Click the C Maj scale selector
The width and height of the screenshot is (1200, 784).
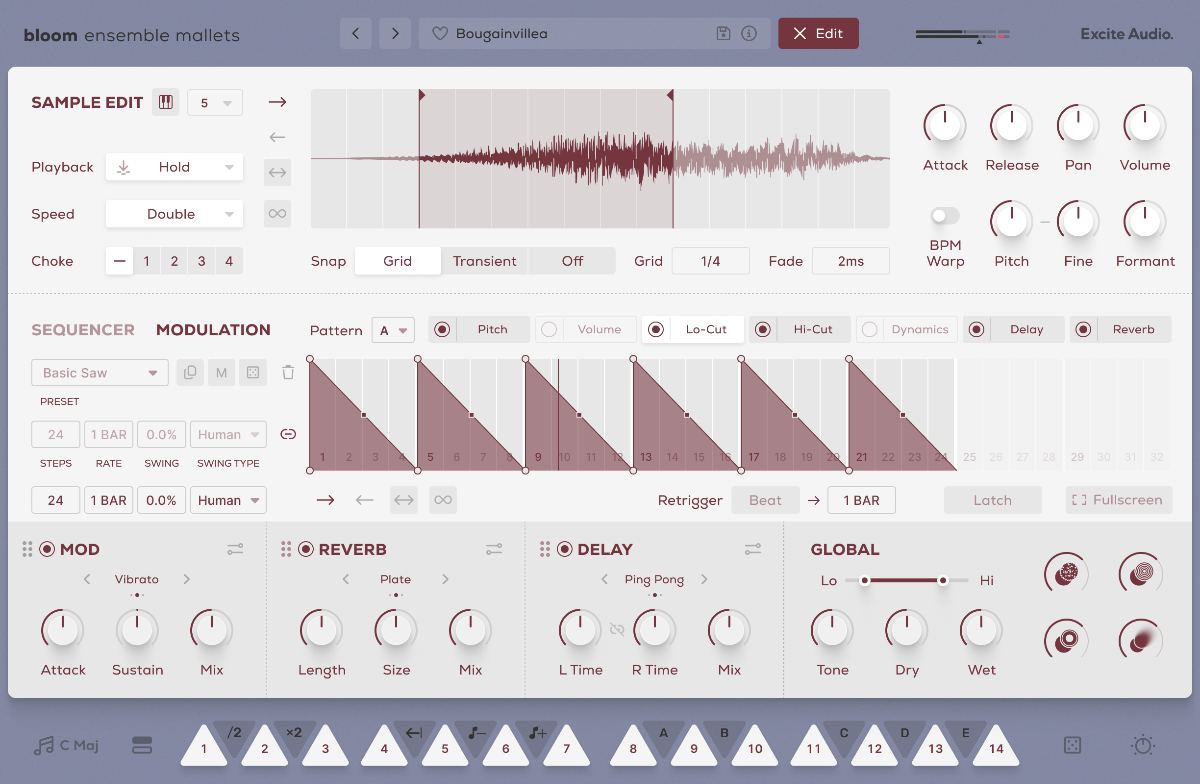(x=67, y=746)
